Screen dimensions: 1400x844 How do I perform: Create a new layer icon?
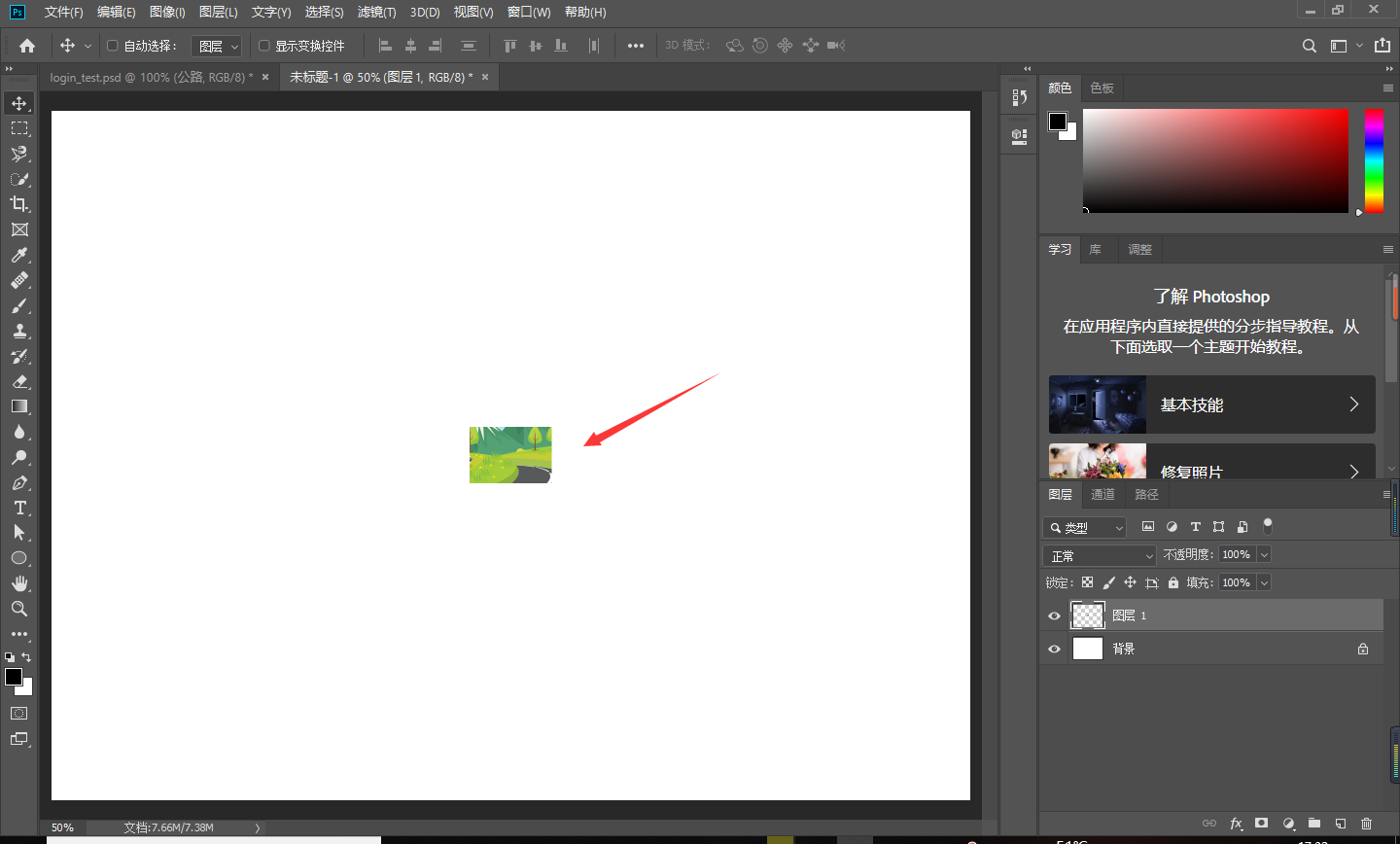point(1341,824)
